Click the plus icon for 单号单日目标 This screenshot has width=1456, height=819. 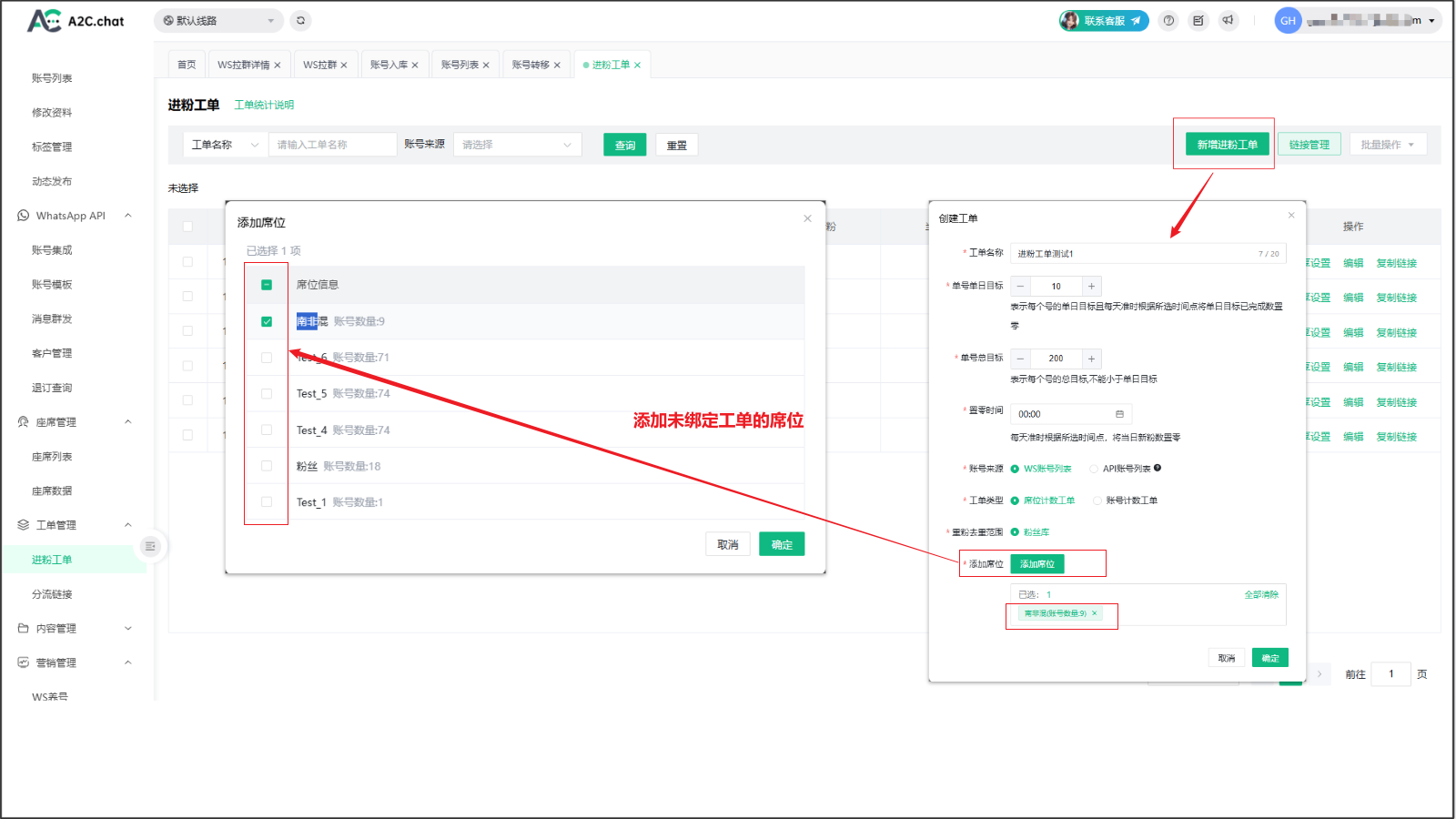click(1092, 286)
